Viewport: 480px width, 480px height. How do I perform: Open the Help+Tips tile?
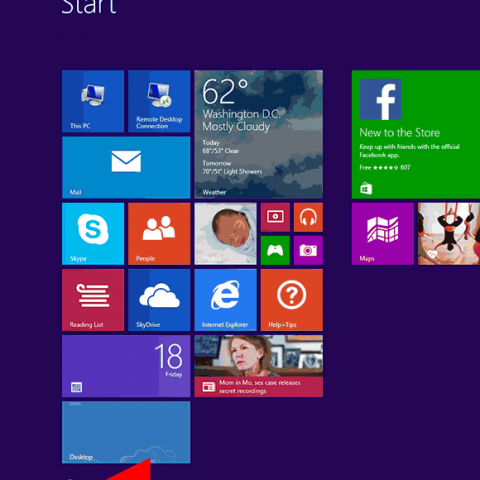(292, 300)
